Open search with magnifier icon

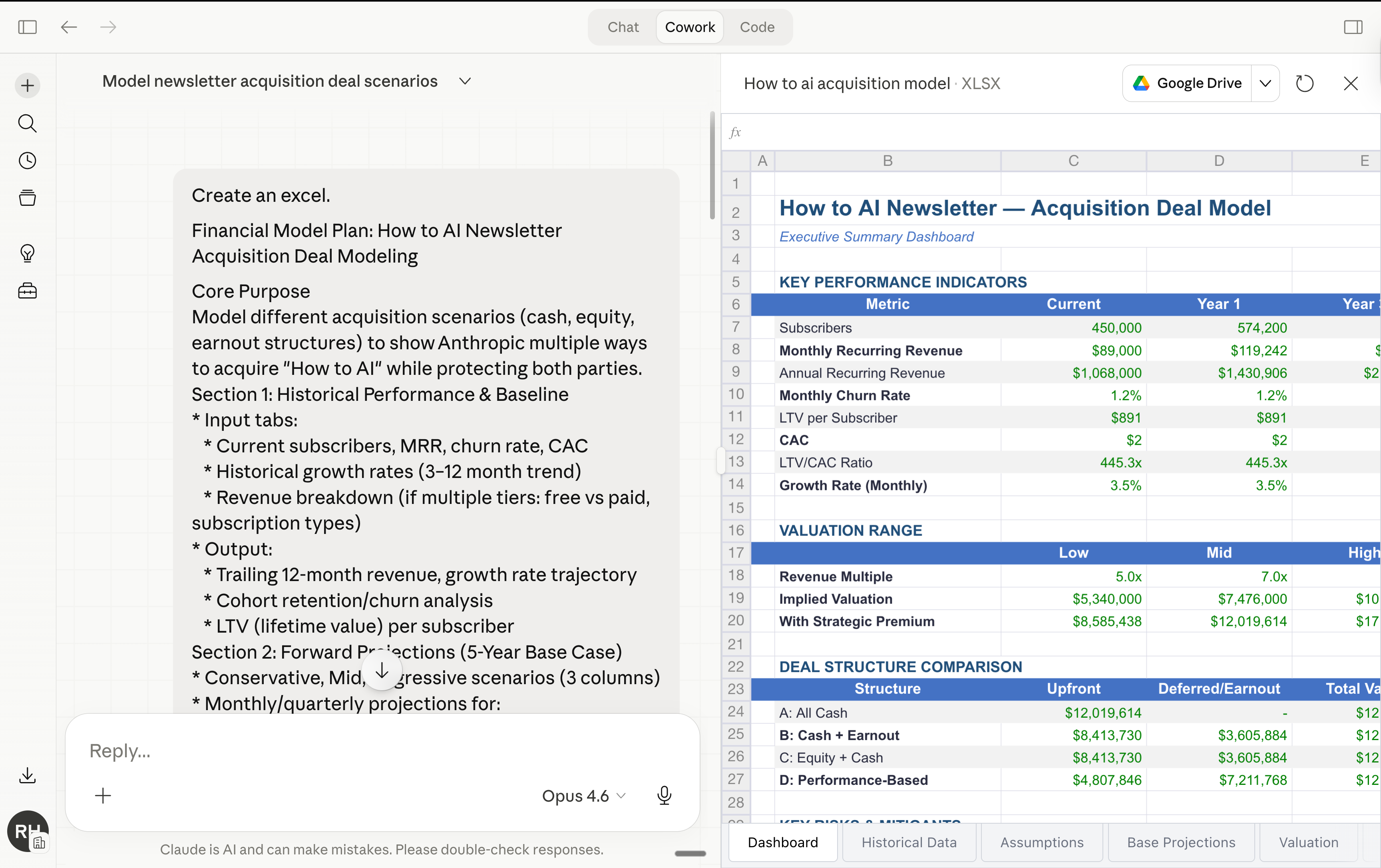(28, 123)
